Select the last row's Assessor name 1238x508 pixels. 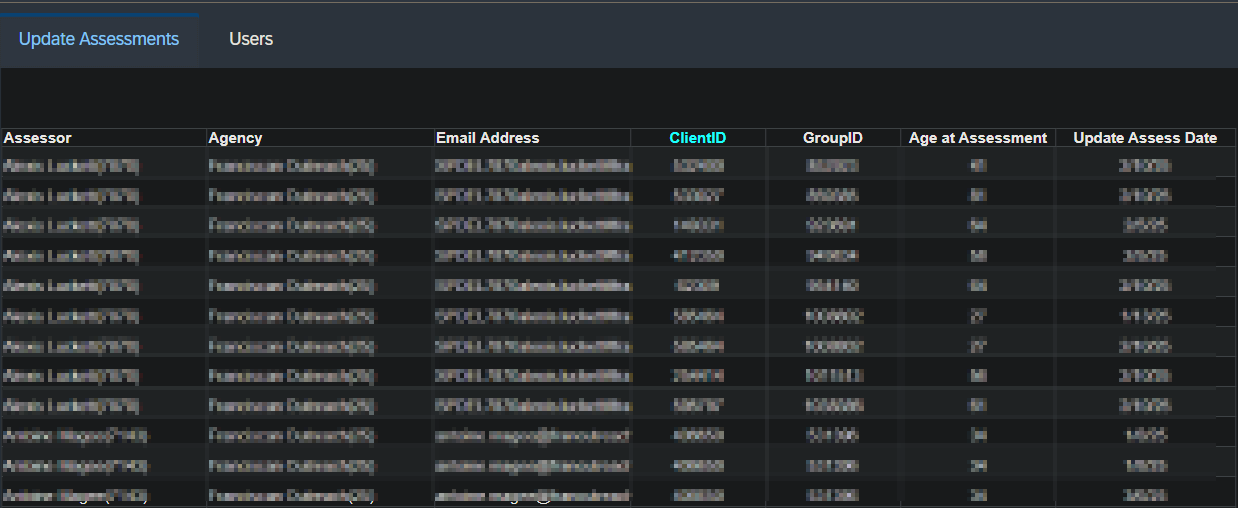(75, 495)
